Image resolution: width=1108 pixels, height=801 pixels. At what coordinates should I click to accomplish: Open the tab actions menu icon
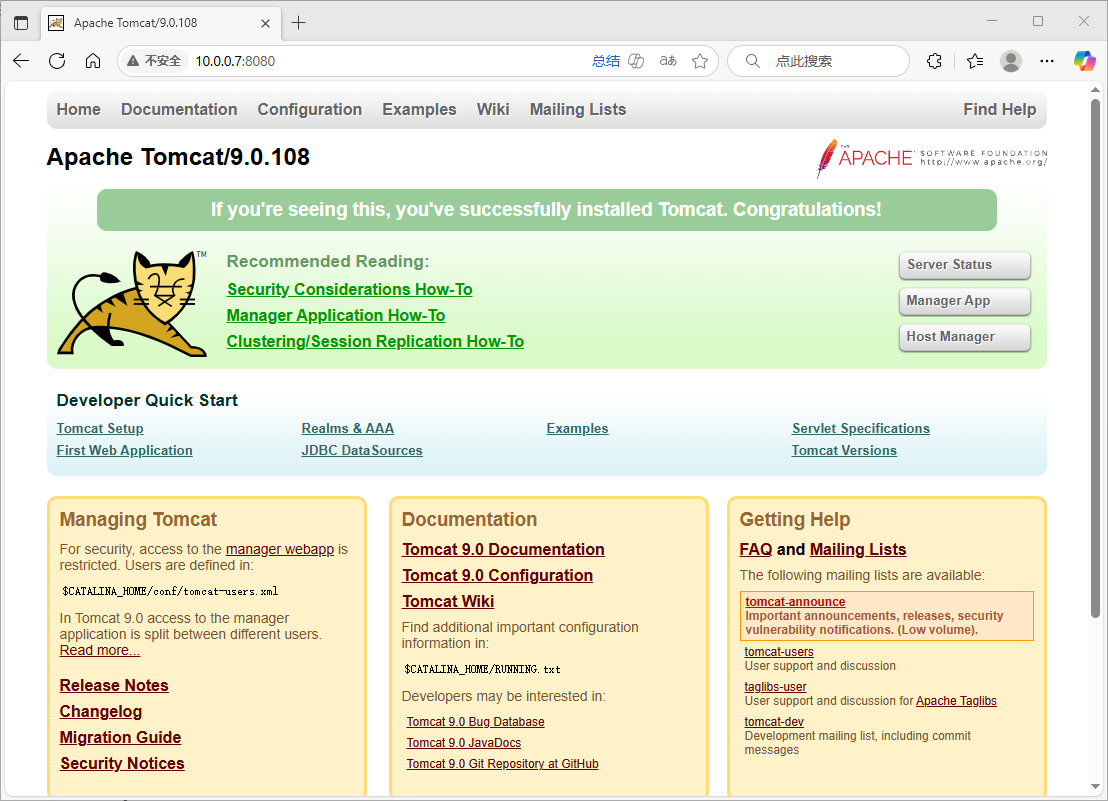tap(21, 23)
